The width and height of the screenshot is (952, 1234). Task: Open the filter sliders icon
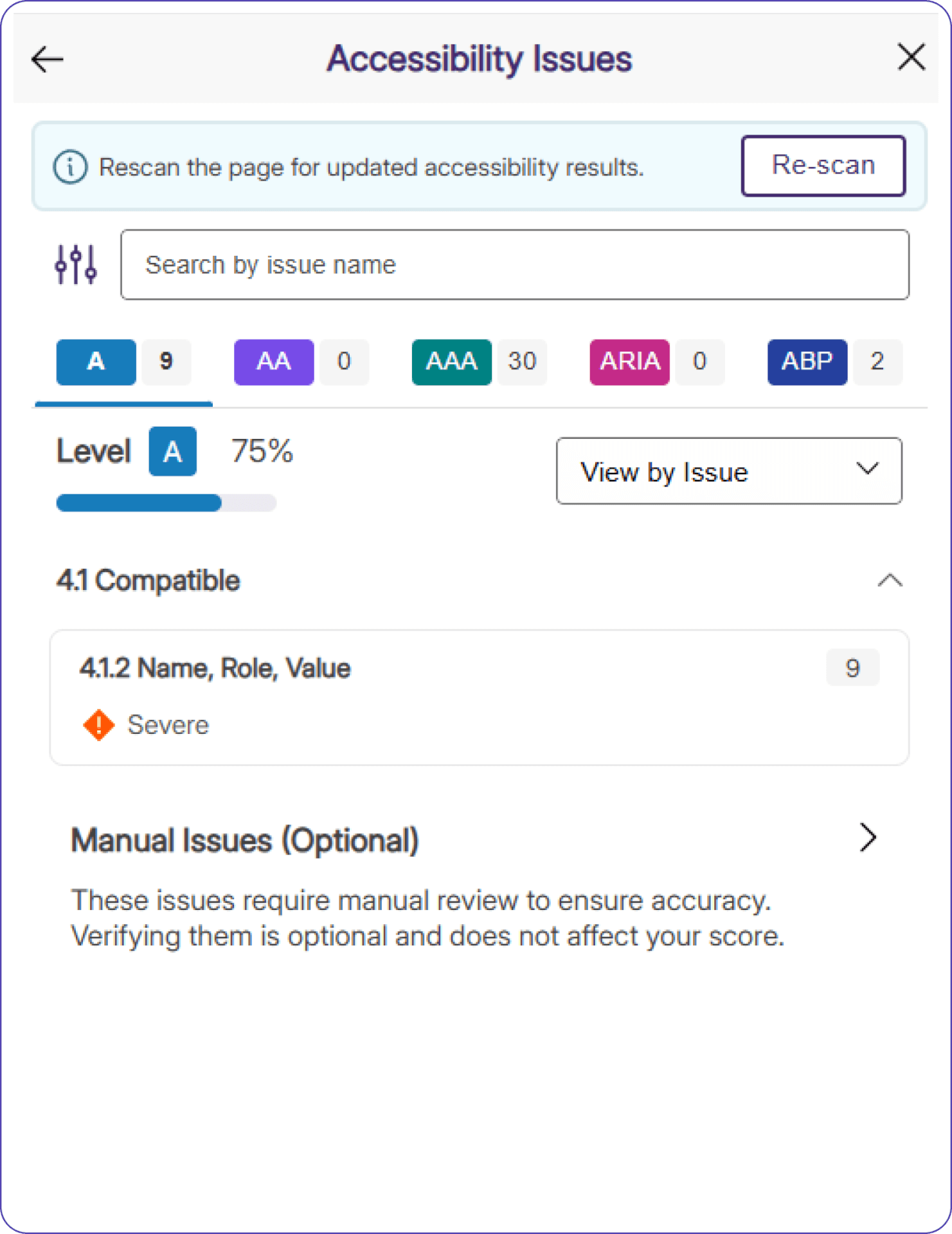coord(76,264)
